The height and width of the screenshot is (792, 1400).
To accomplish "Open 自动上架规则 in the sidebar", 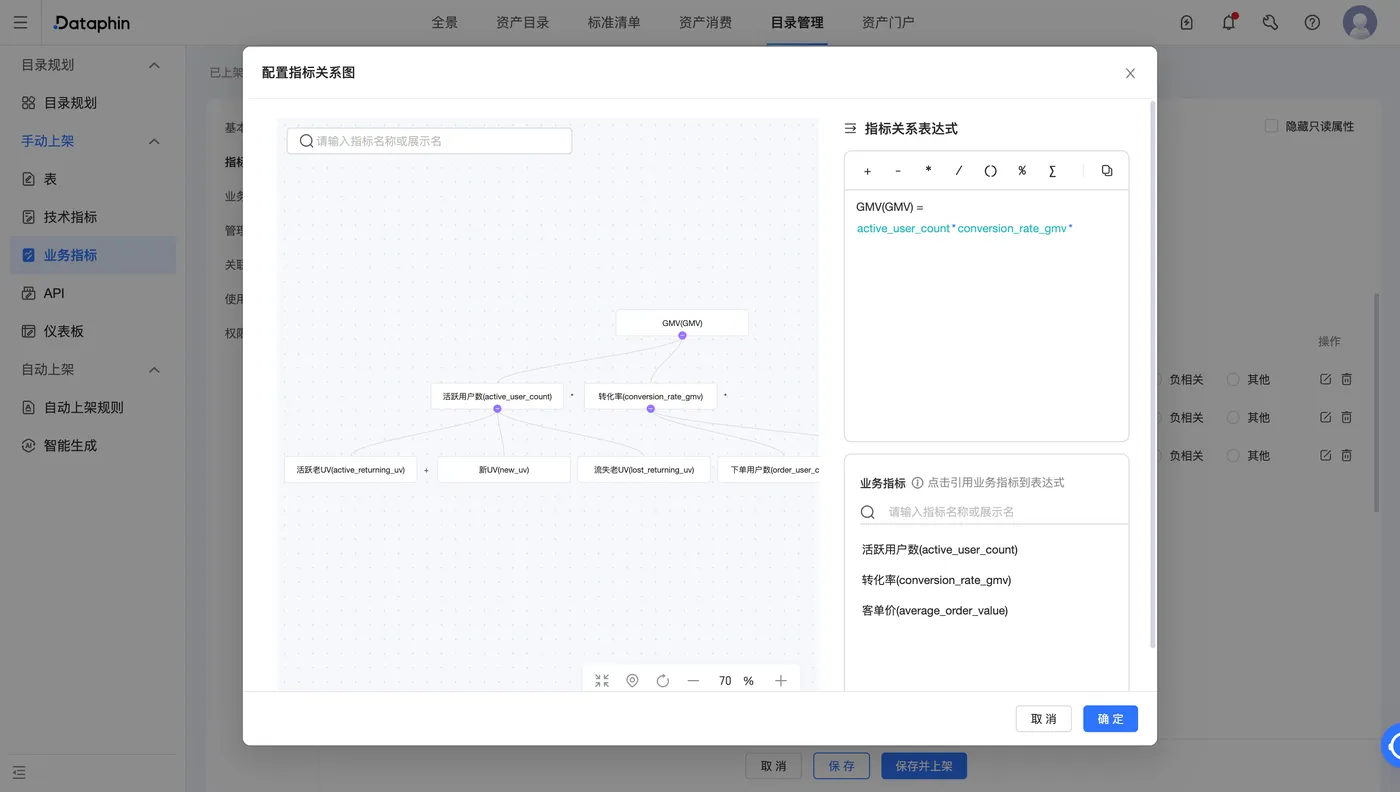I will (93, 408).
